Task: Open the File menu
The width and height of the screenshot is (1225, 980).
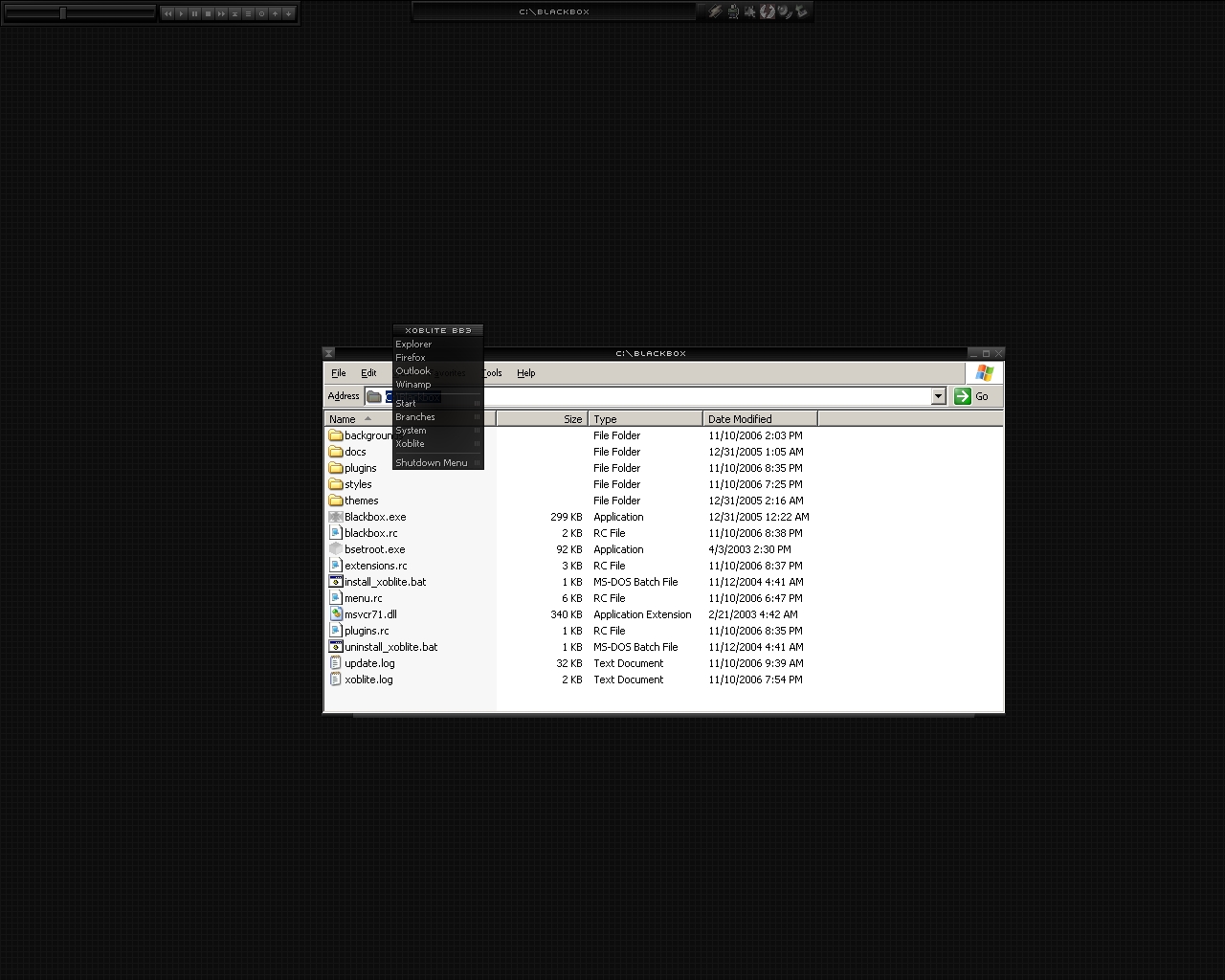Action: [339, 373]
